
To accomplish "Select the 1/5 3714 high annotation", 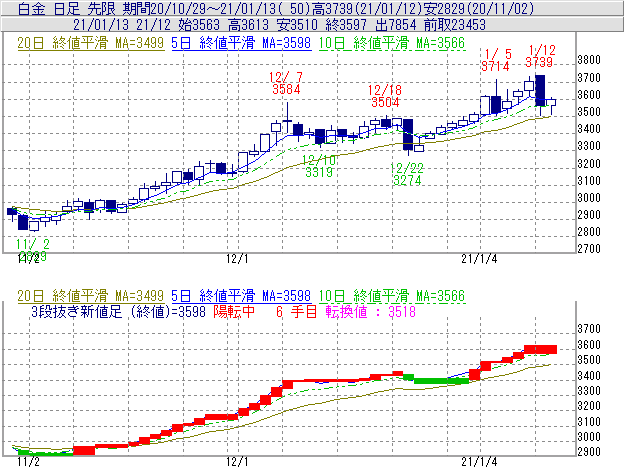I will point(496,60).
